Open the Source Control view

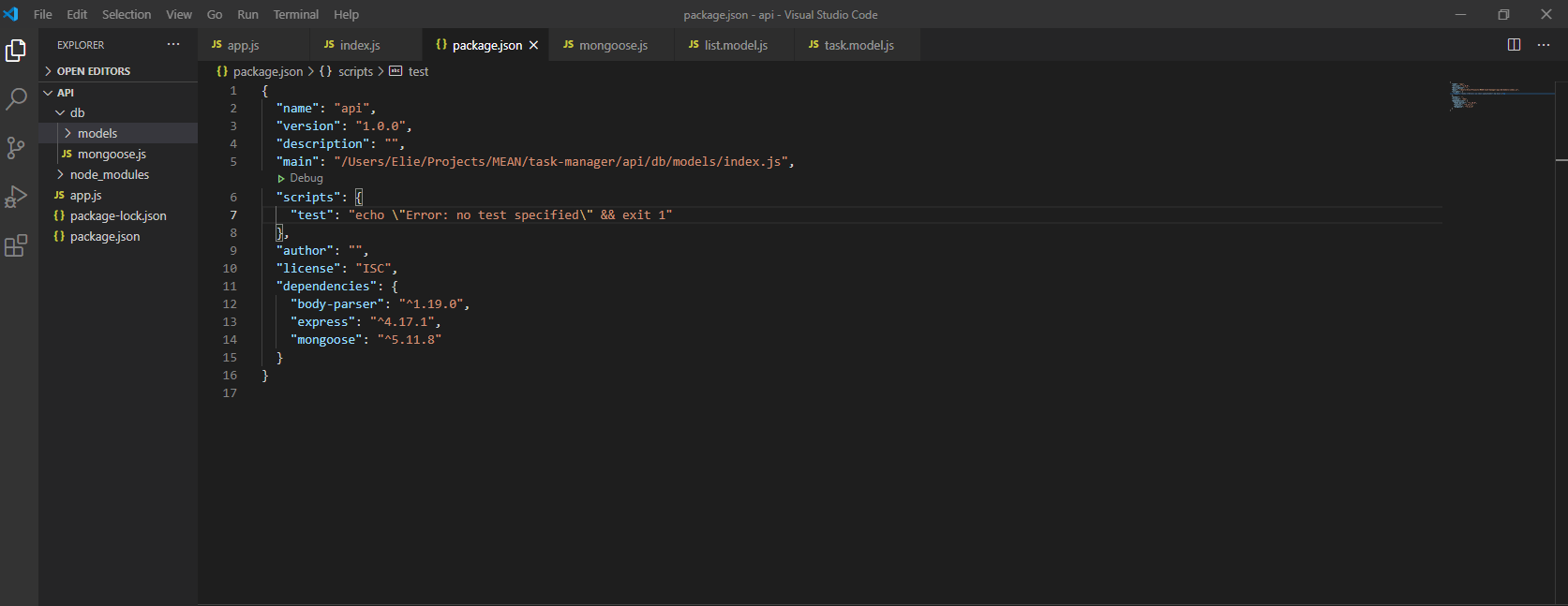pyautogui.click(x=16, y=147)
